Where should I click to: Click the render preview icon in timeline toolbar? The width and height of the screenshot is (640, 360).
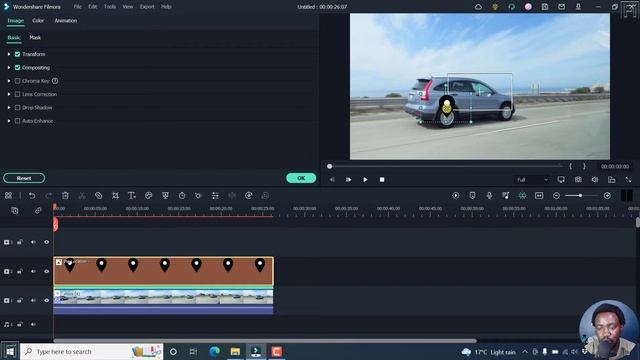pos(456,196)
